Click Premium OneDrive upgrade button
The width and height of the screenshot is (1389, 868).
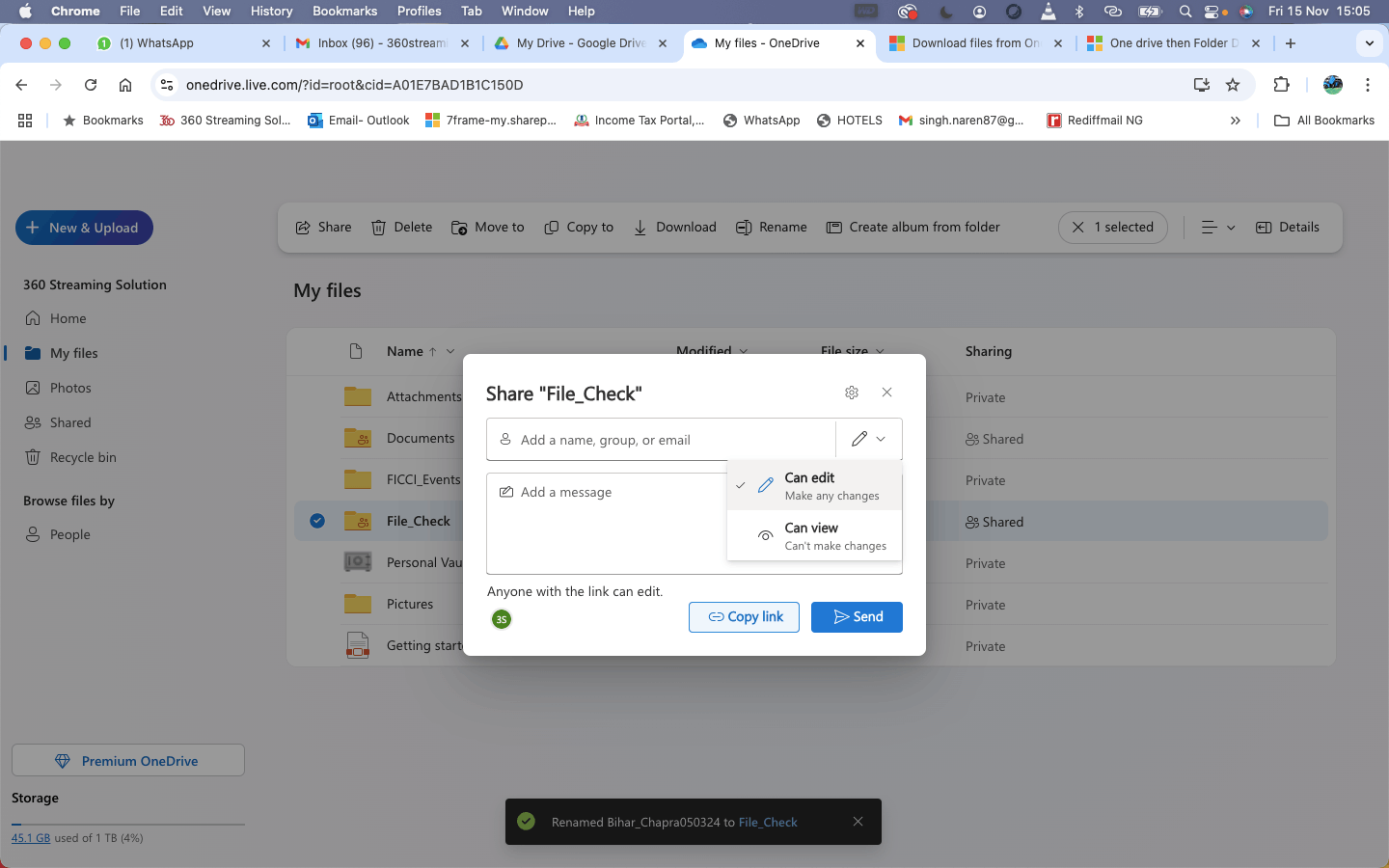[x=128, y=760]
